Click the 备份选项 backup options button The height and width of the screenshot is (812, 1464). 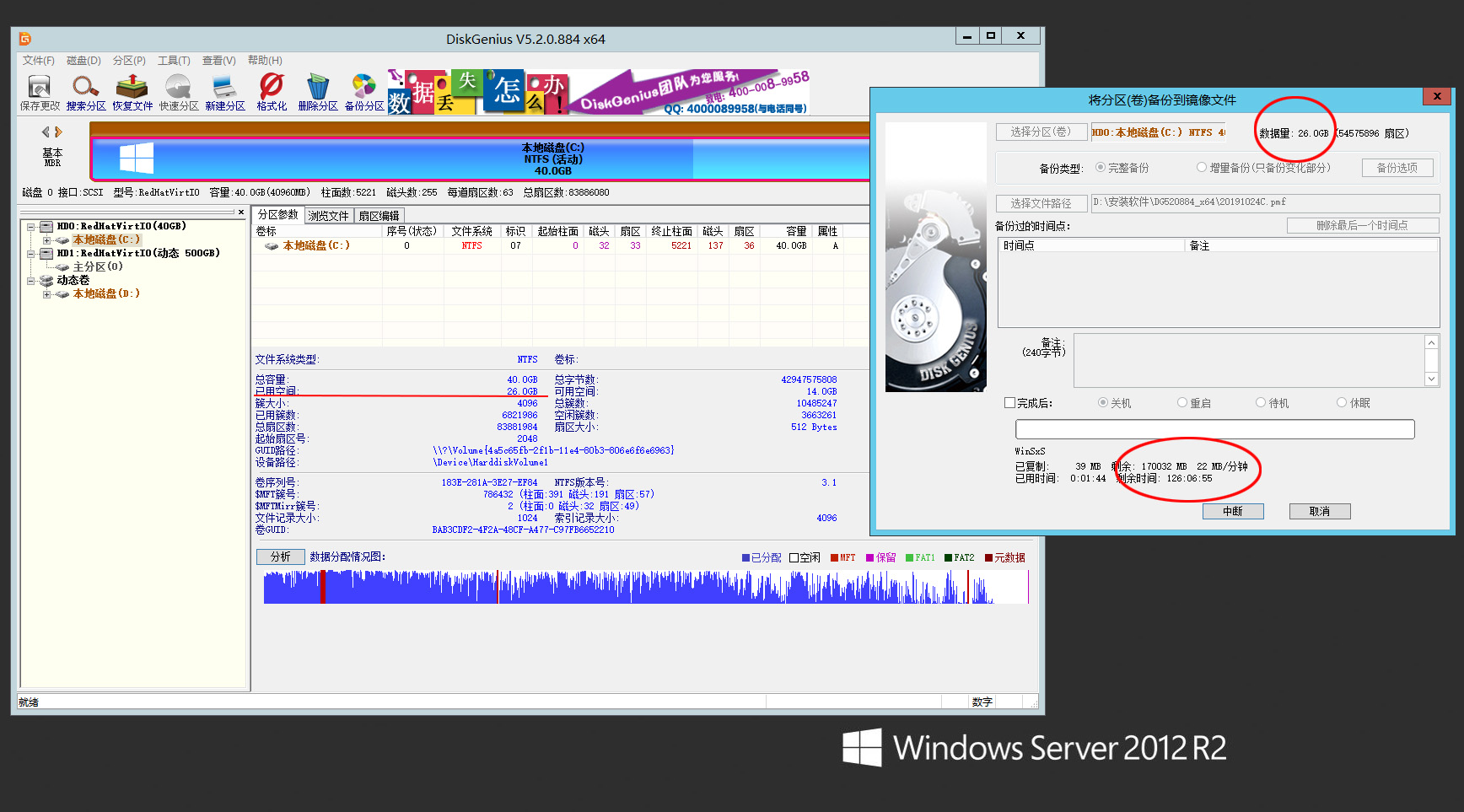point(1397,168)
